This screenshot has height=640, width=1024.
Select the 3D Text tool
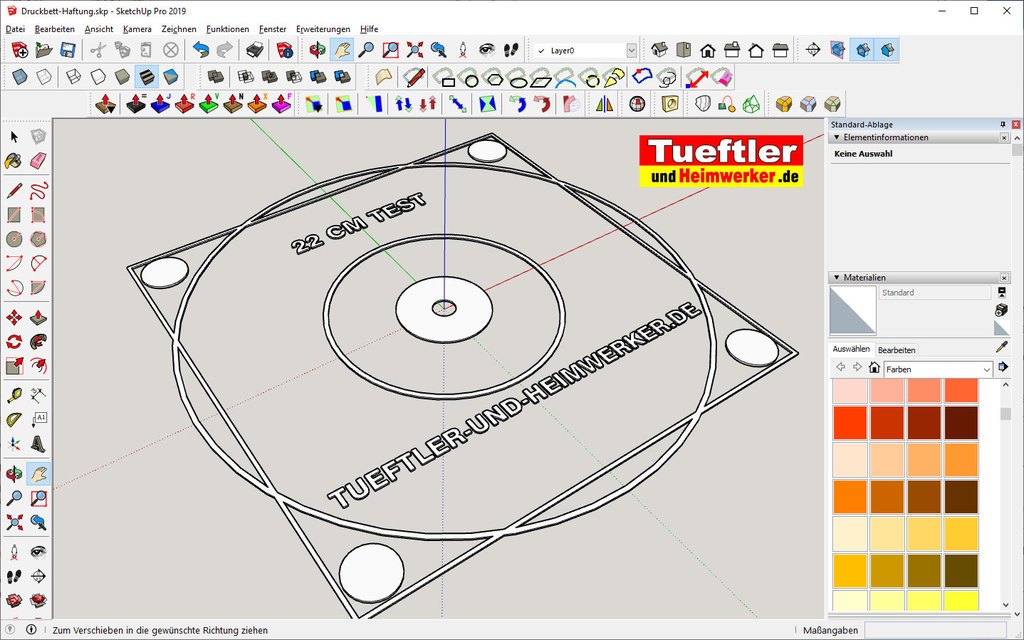click(x=38, y=444)
